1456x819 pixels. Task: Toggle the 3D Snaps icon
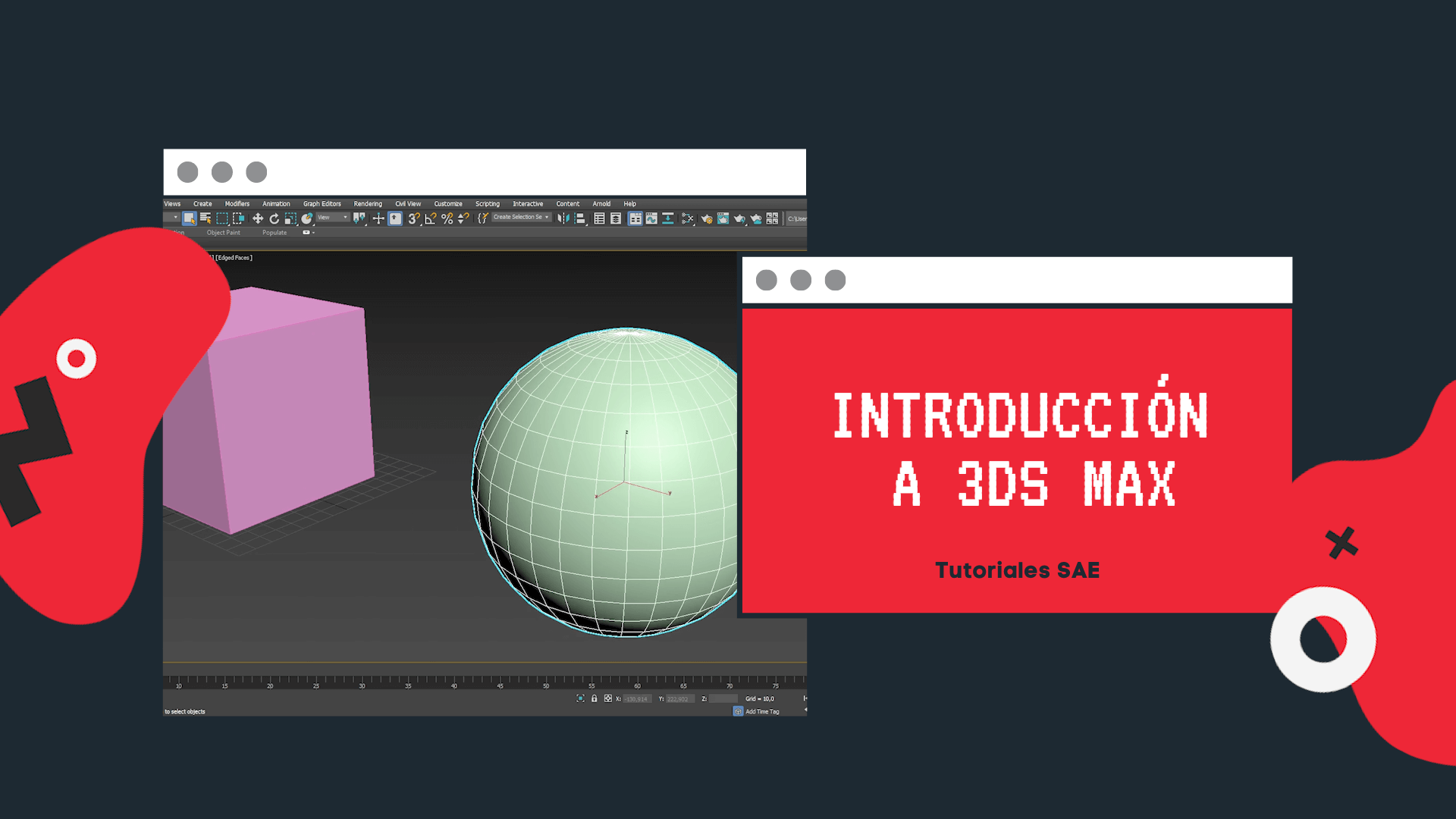tap(414, 218)
